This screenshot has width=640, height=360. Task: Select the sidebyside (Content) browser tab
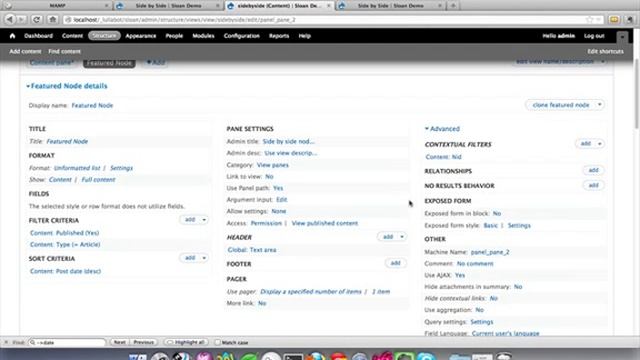click(x=280, y=6)
